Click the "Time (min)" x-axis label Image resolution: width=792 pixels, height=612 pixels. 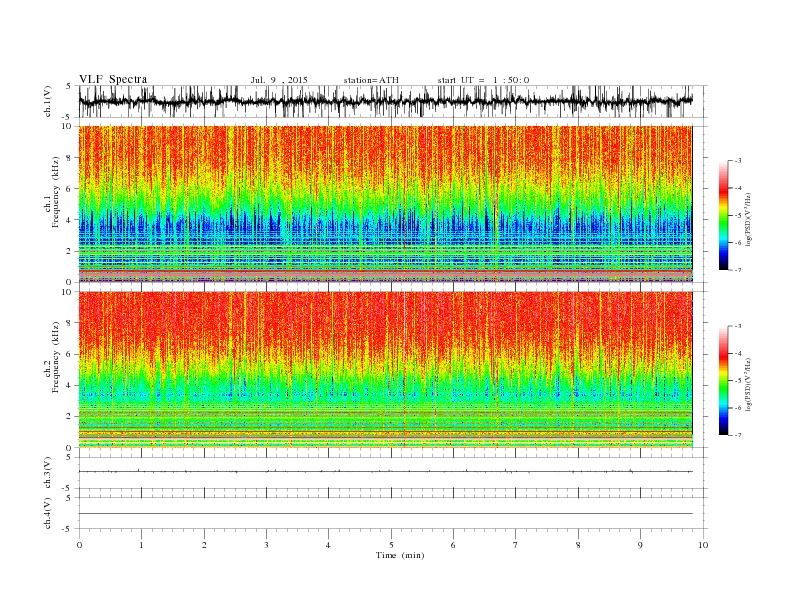coord(400,555)
